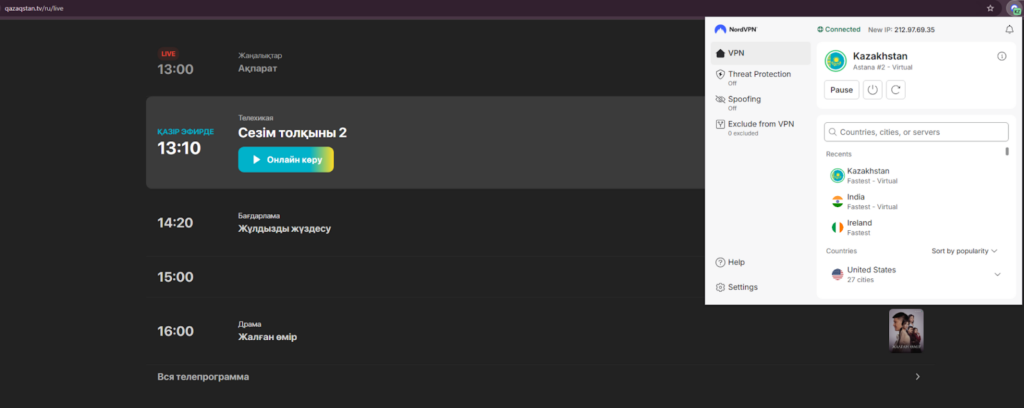1024x408 pixels.
Task: Open NordVPN notifications bell
Action: pos(1009,29)
